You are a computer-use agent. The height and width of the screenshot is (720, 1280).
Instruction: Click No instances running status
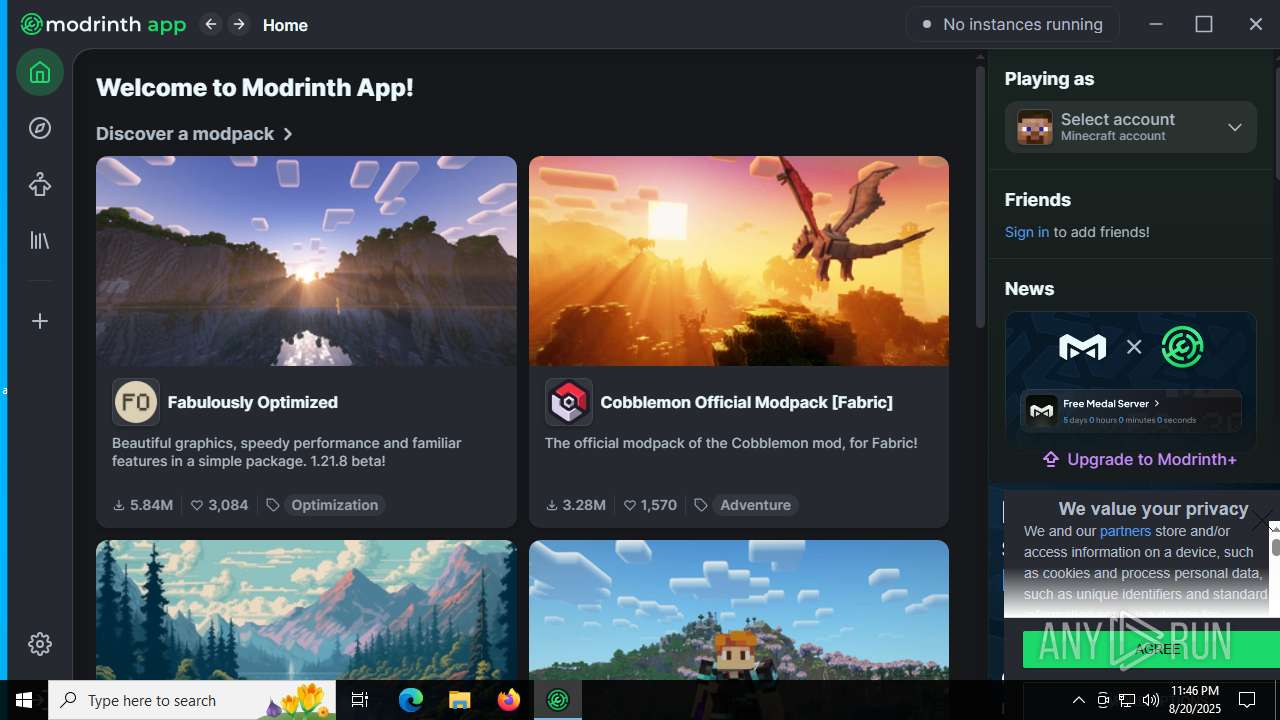click(1013, 24)
